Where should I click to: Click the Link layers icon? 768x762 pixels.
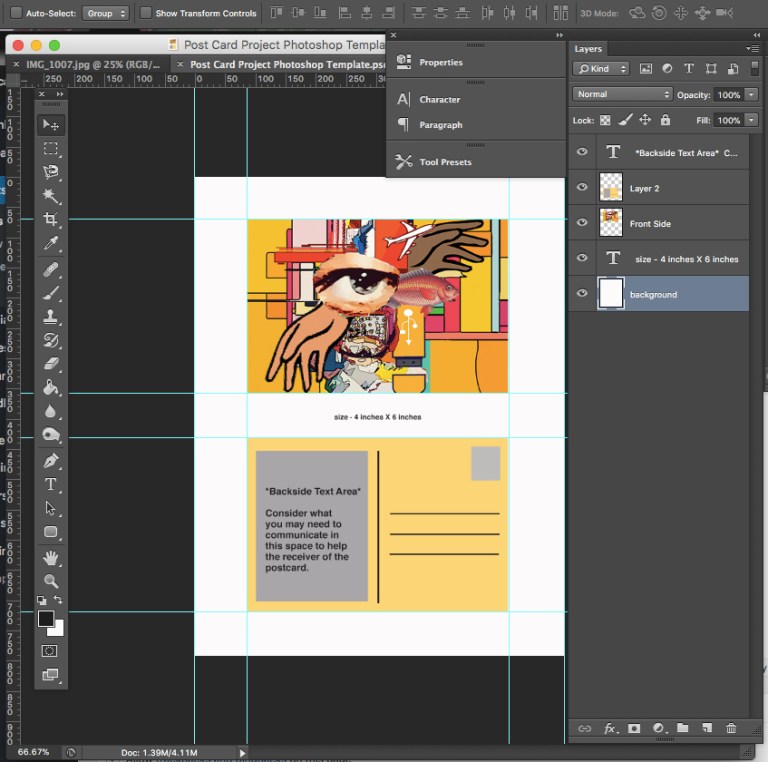point(585,729)
